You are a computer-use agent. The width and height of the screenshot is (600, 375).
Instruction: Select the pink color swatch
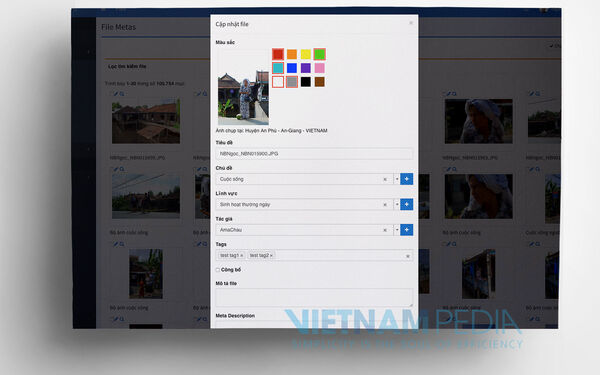point(320,68)
